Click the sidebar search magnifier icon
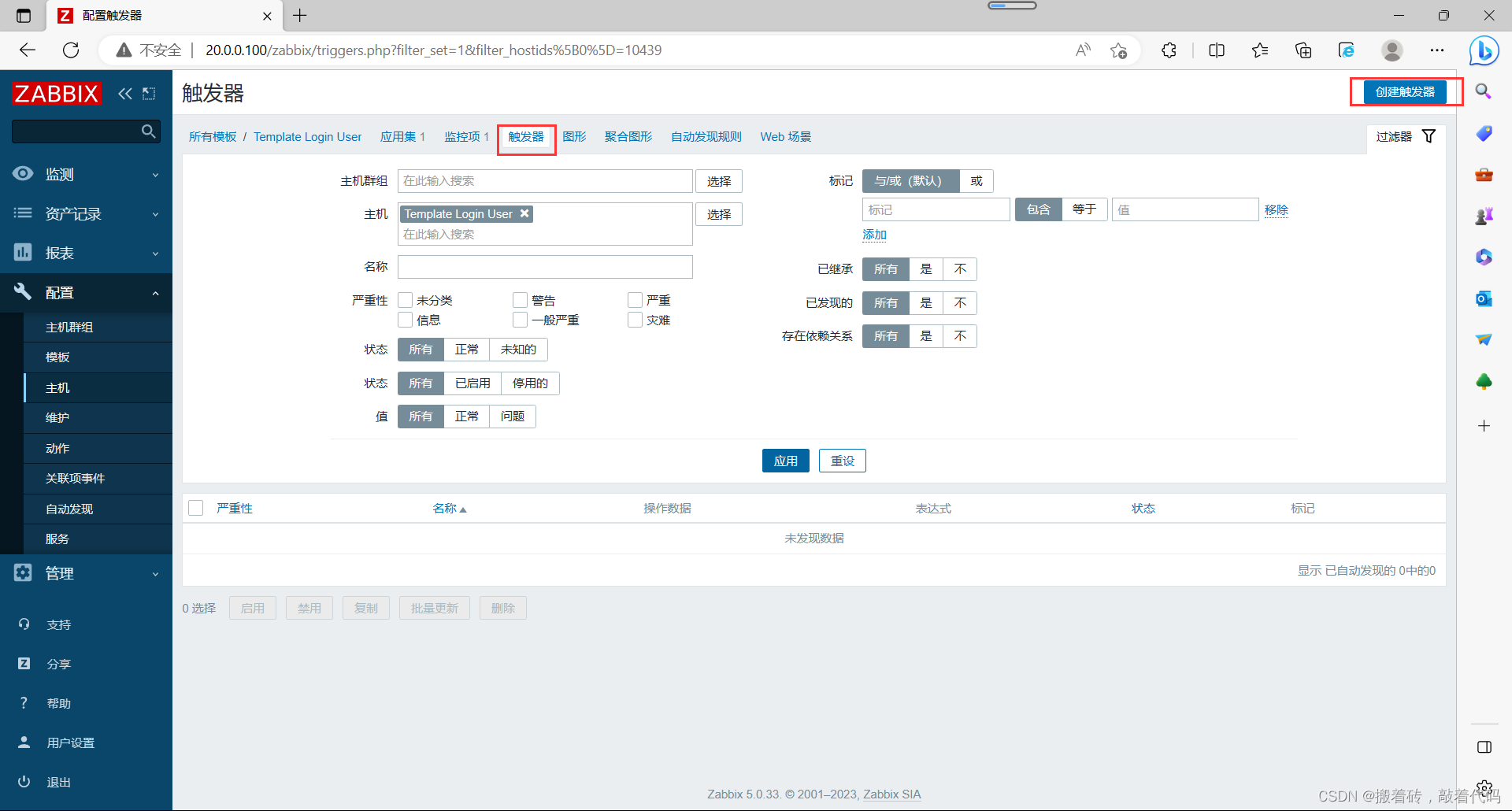Viewport: 1512px width, 811px height. pyautogui.click(x=148, y=131)
